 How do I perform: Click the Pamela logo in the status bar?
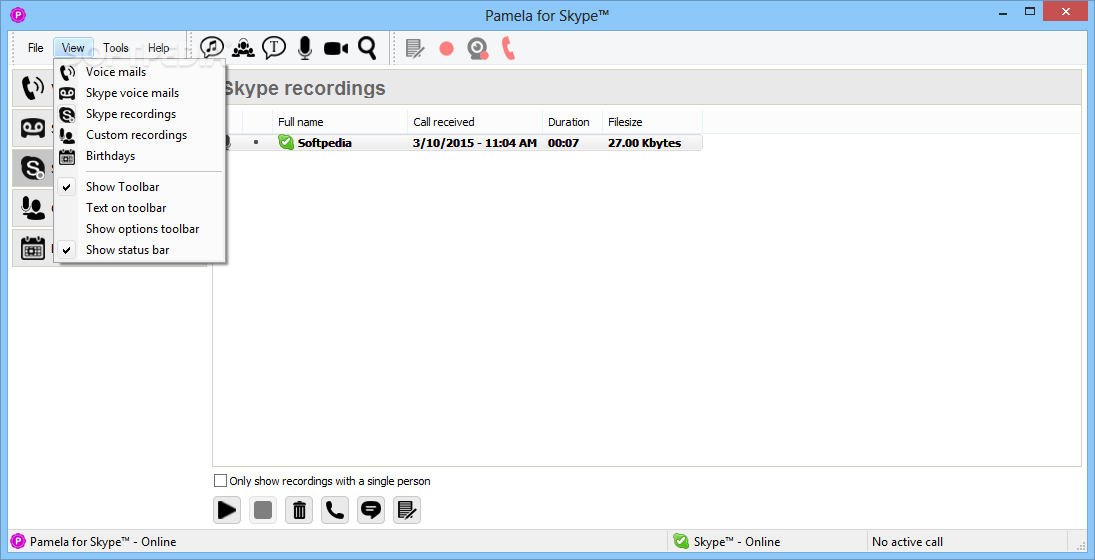coord(17,541)
